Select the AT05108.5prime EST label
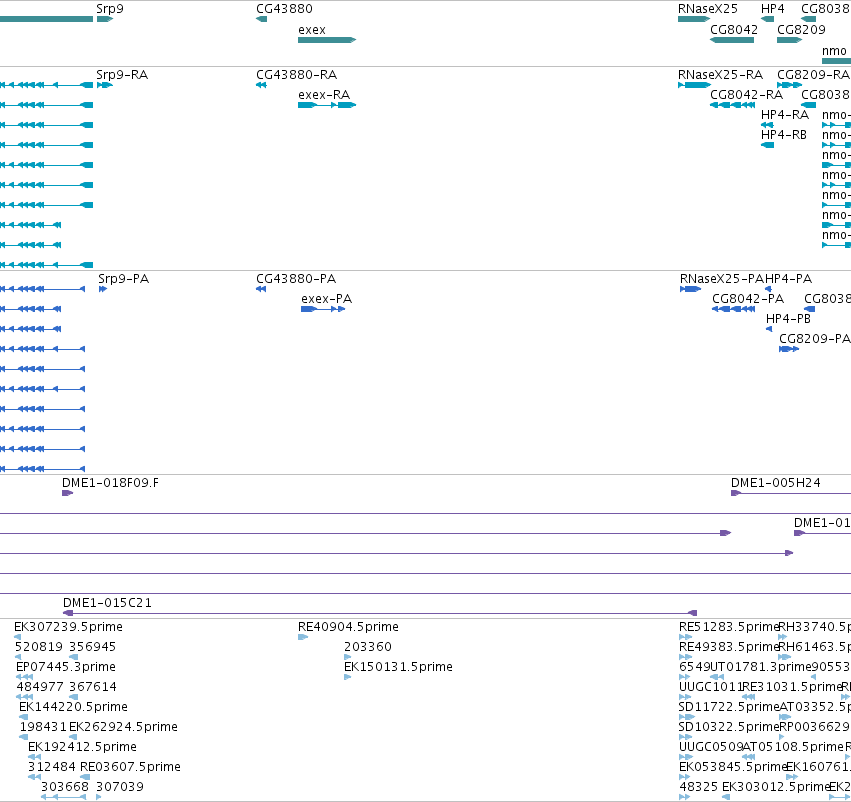Viewport: 851px width, 802px height. 793,747
